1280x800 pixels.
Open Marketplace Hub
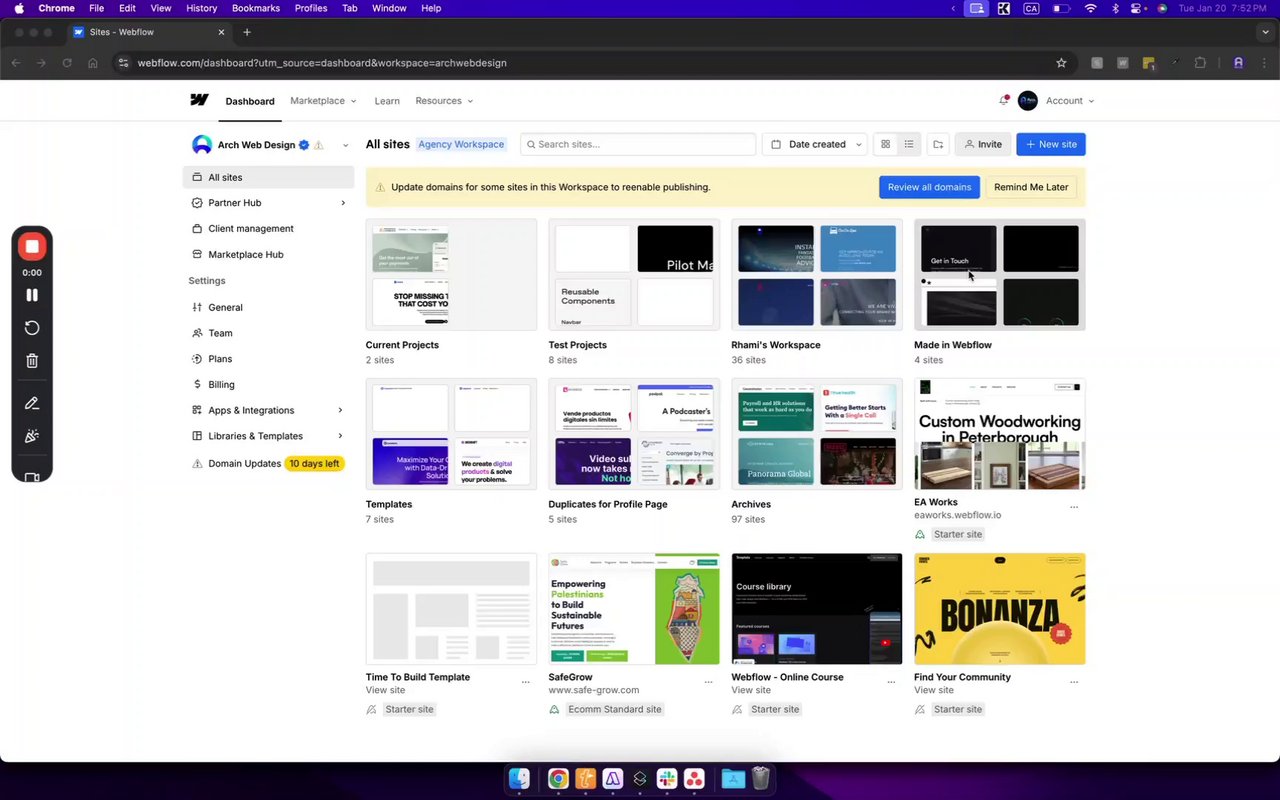coord(246,255)
